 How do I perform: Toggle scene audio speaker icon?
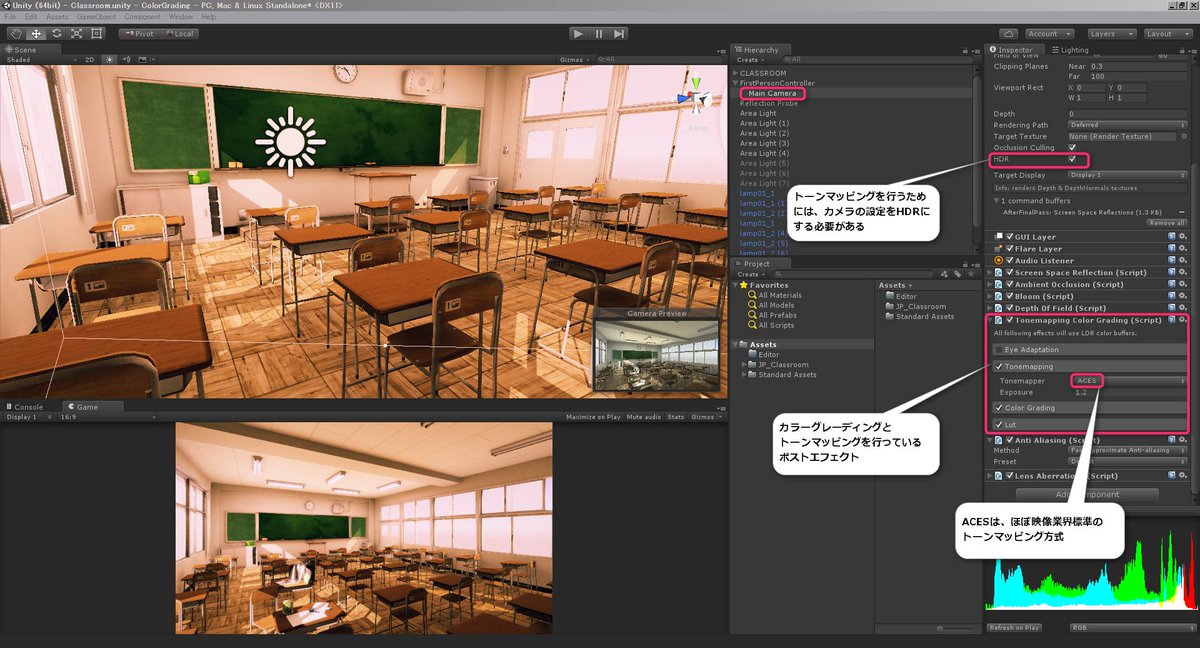(x=125, y=60)
